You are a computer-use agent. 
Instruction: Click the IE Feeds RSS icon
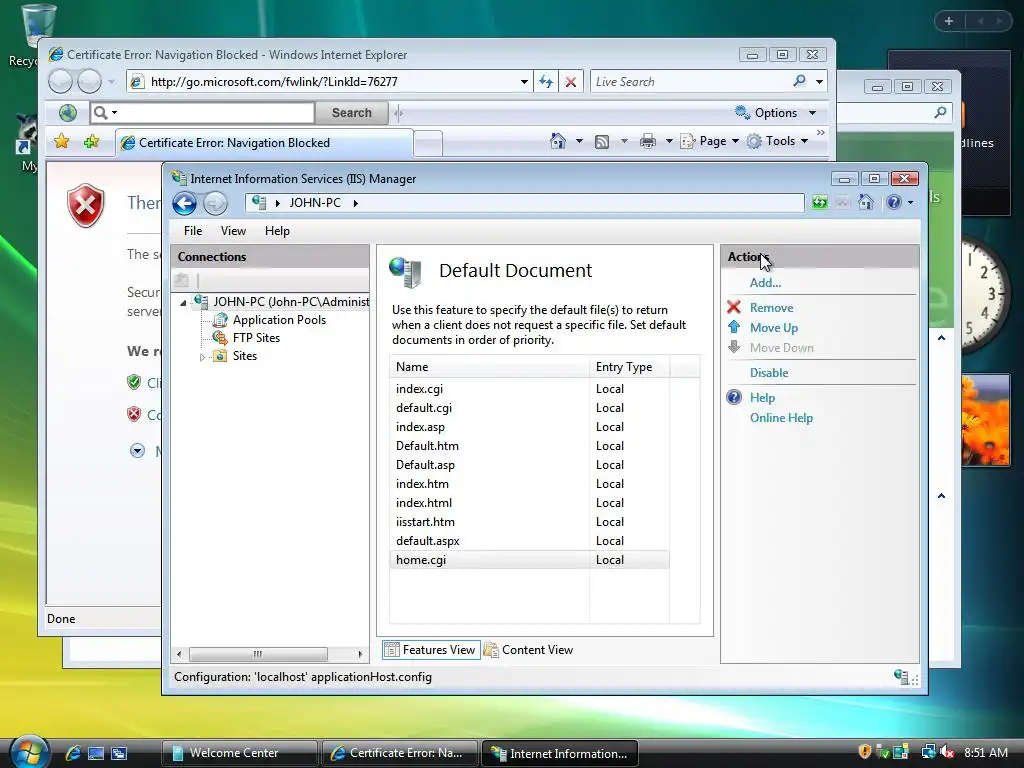click(x=602, y=142)
